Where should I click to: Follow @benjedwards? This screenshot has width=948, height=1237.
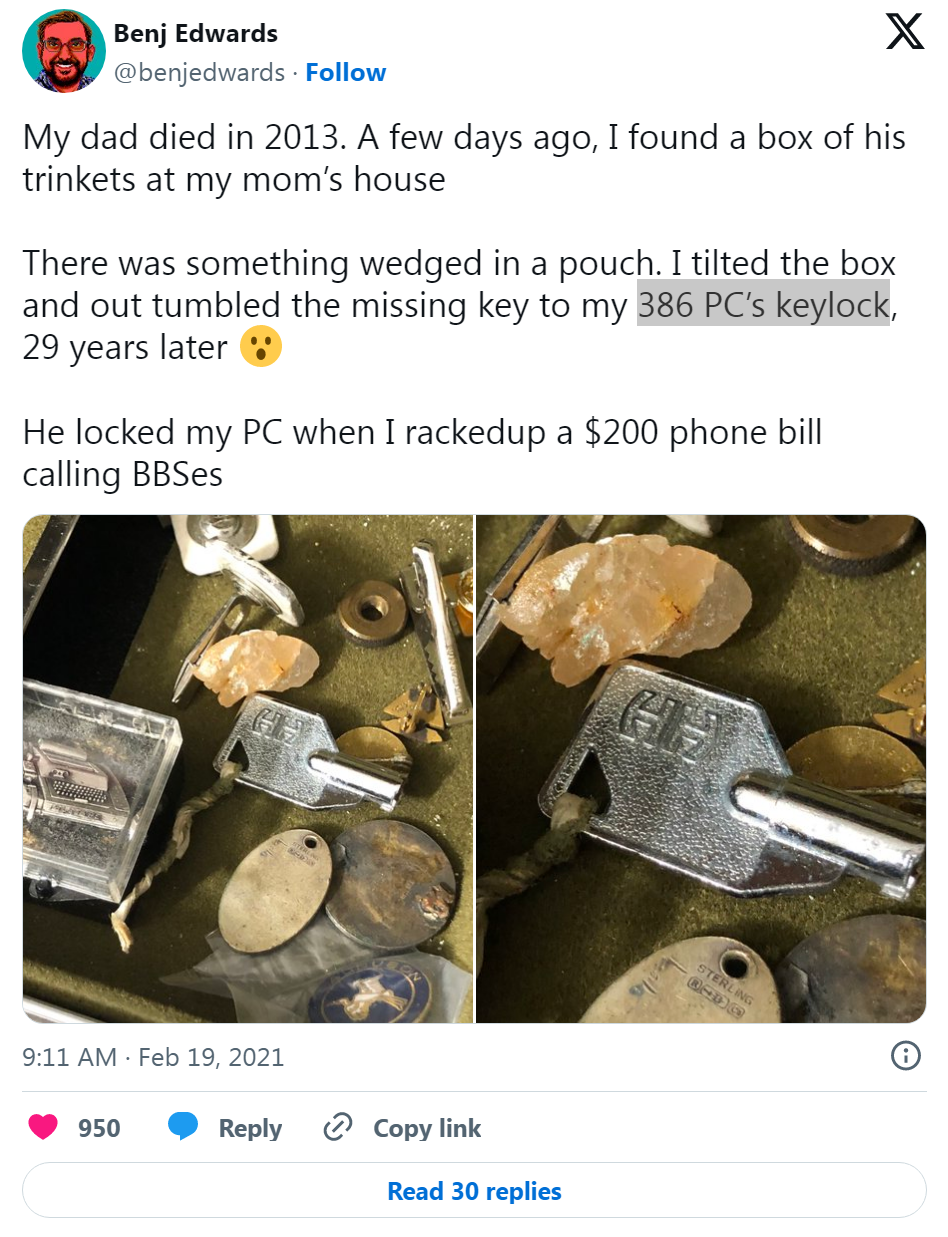[346, 73]
